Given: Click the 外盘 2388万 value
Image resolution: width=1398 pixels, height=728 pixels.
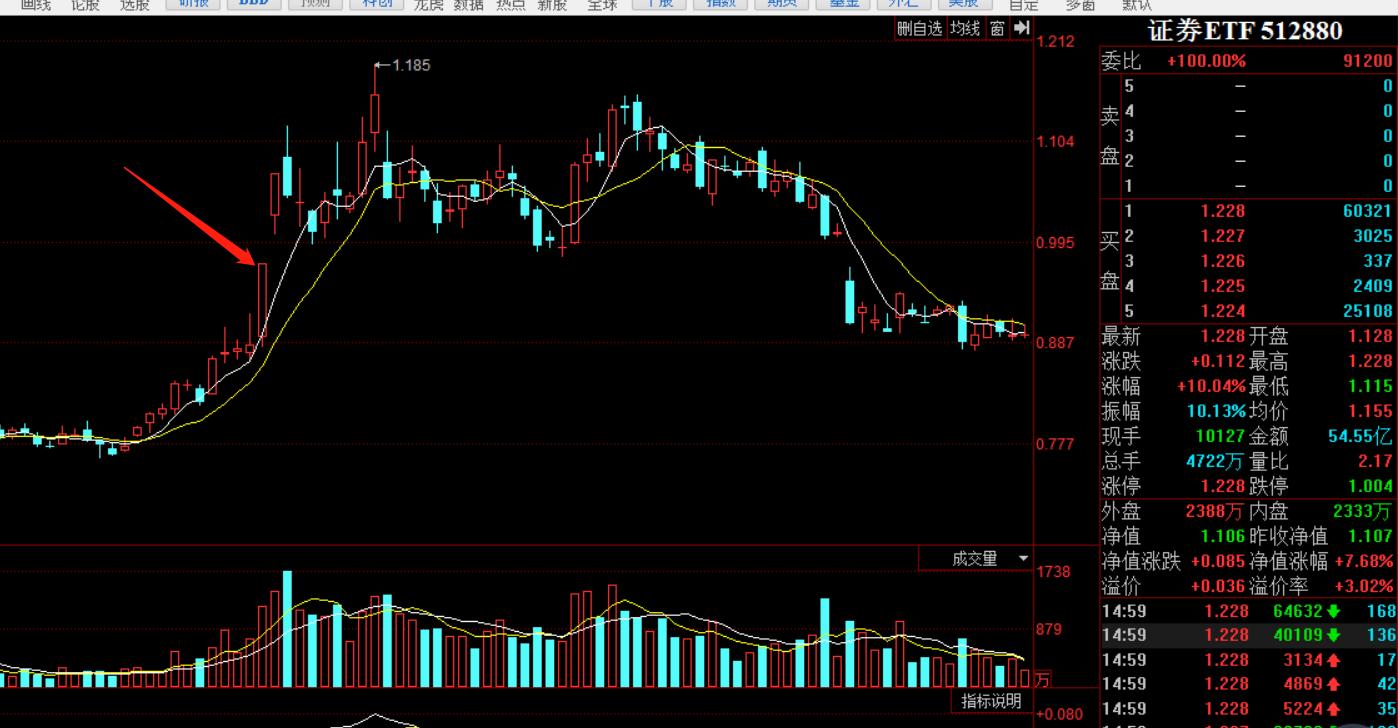Looking at the screenshot, I should pyautogui.click(x=1215, y=511).
